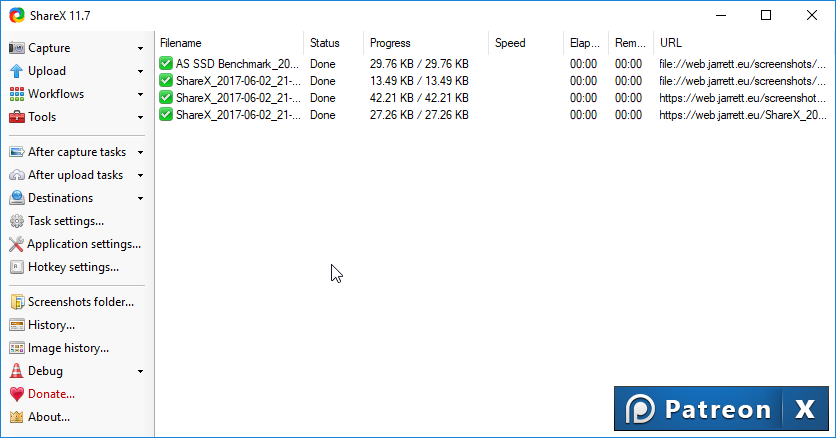Click the Debug traffic cone icon
Viewport: 836px width, 438px height.
coord(17,371)
